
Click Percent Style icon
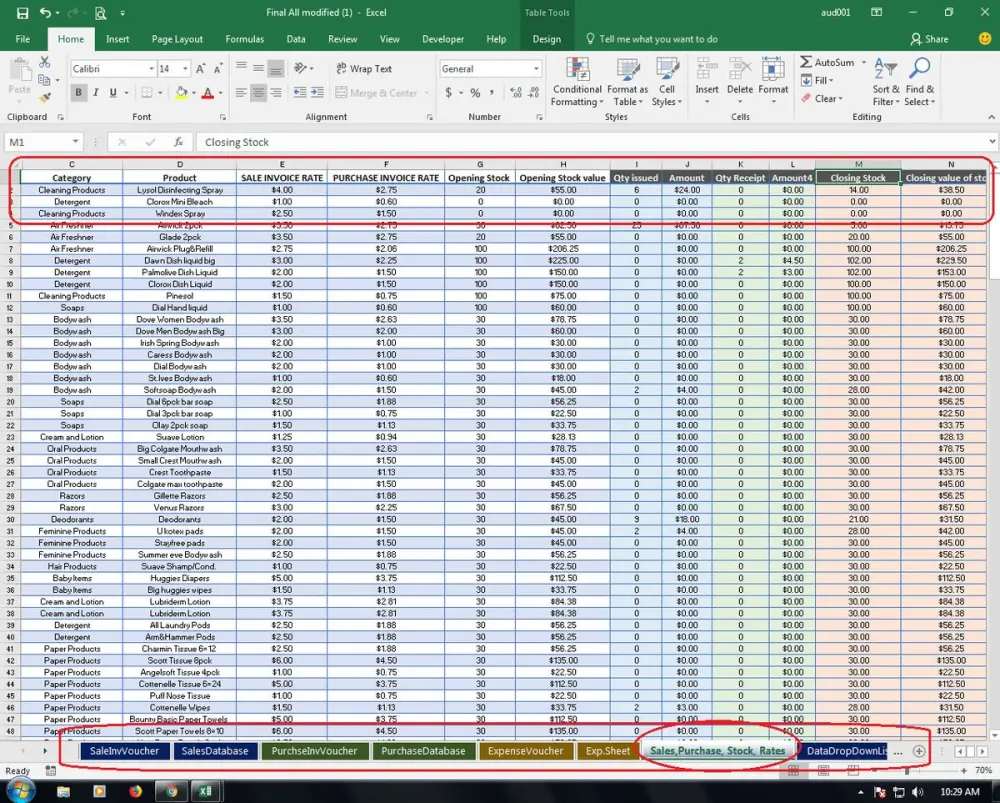pyautogui.click(x=475, y=93)
